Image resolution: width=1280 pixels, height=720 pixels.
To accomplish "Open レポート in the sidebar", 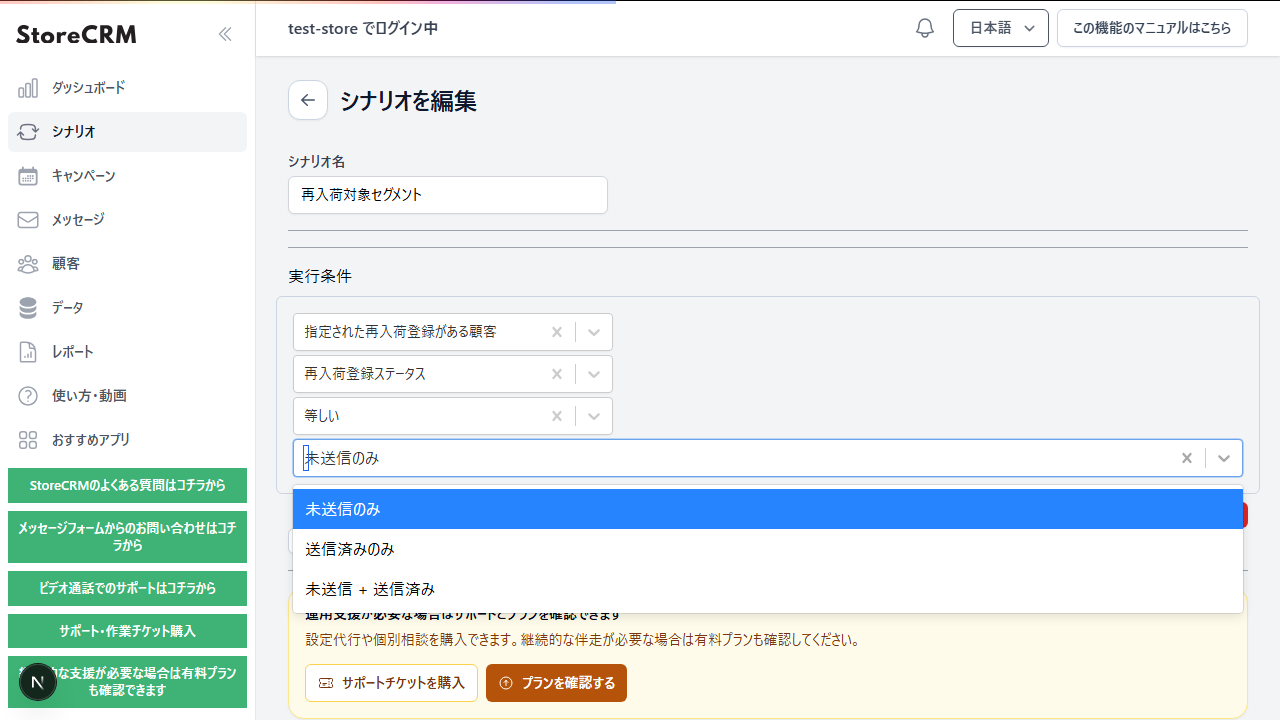I will tap(127, 352).
